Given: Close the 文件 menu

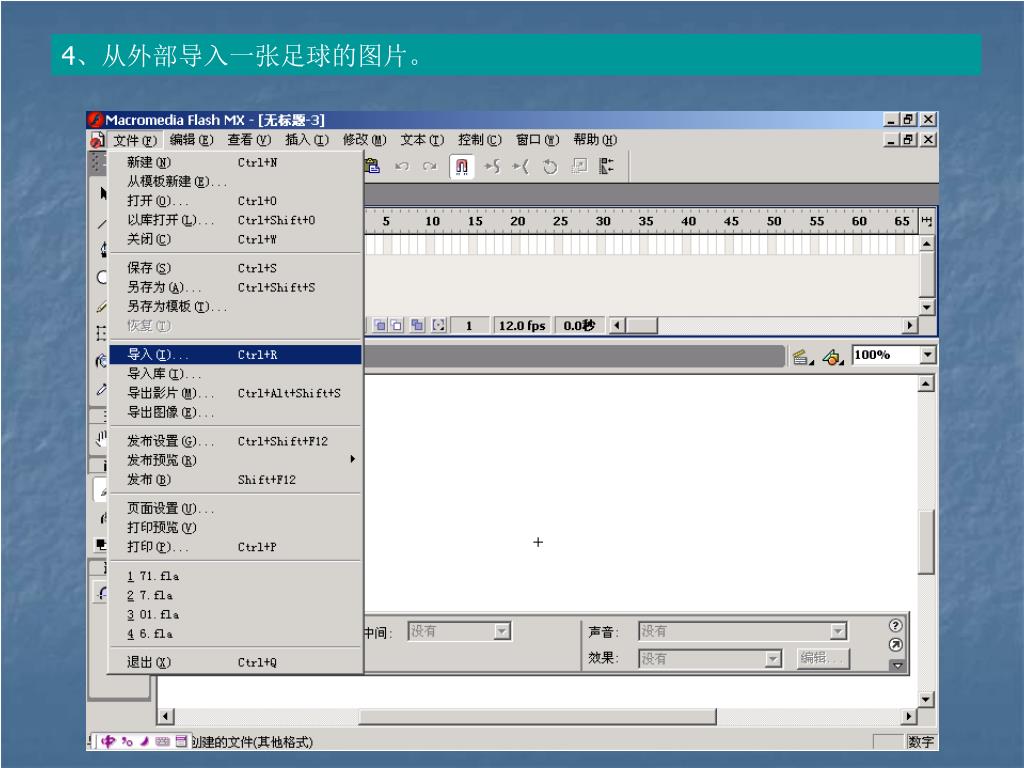Looking at the screenshot, I should click(135, 140).
